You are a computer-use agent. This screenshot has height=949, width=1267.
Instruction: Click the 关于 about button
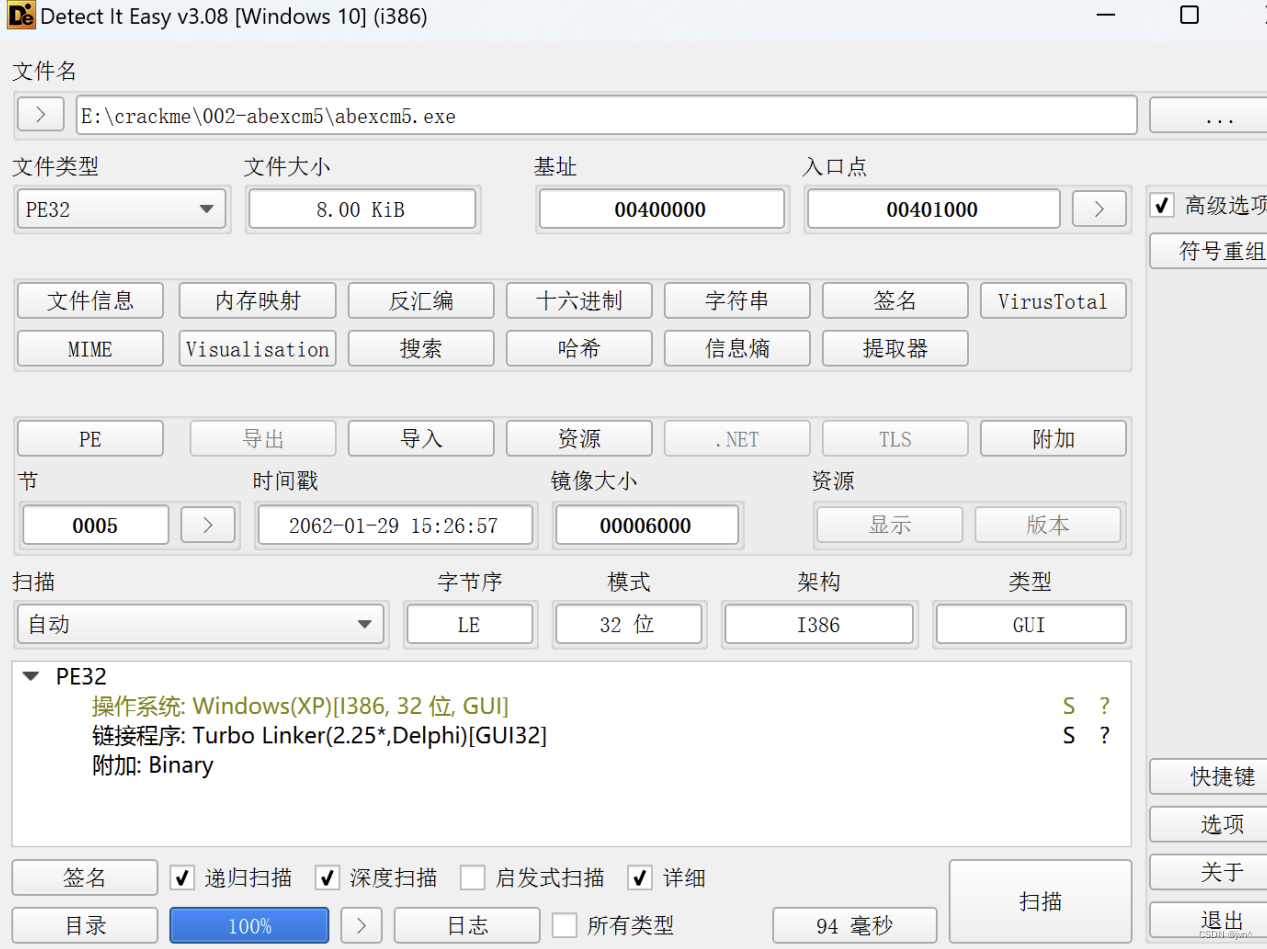(1208, 872)
